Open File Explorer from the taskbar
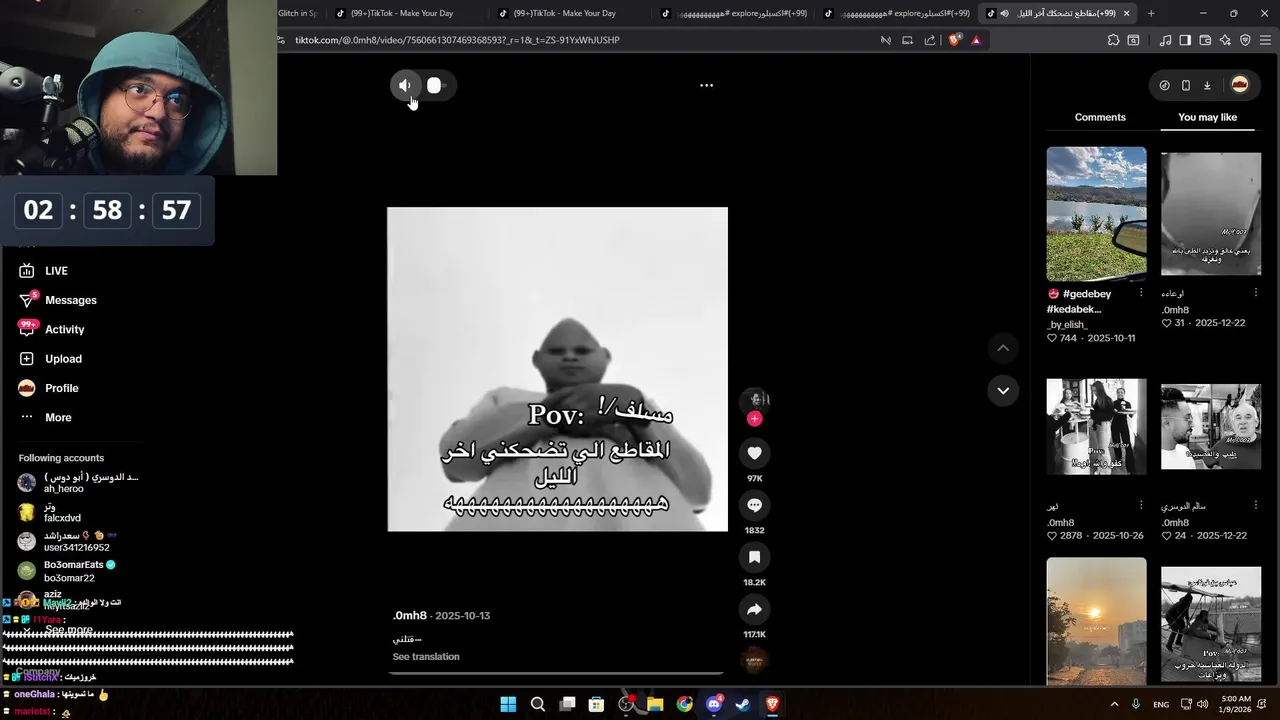Screen dimensions: 1280x720 [655, 704]
